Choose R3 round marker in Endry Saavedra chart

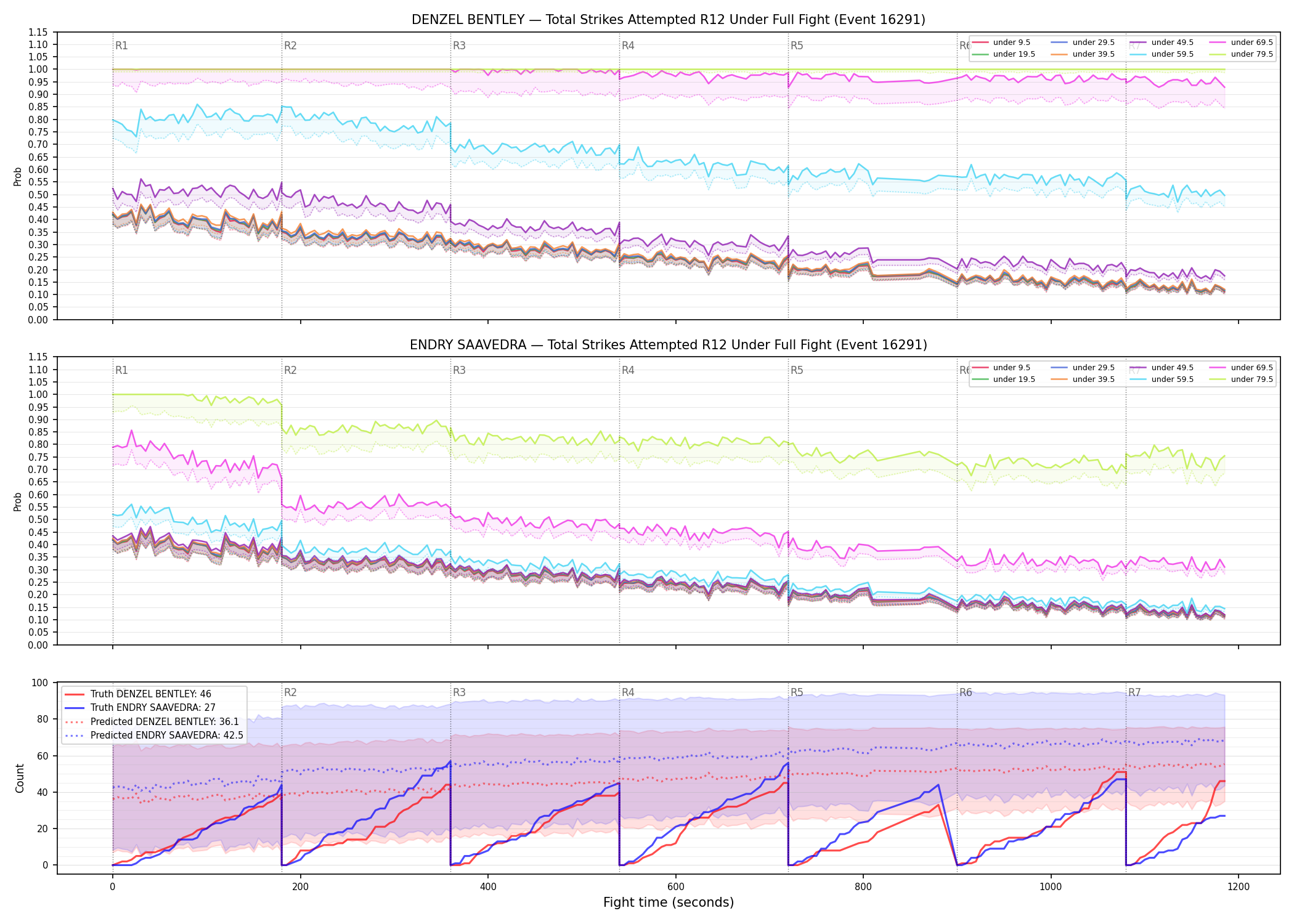pos(459,370)
